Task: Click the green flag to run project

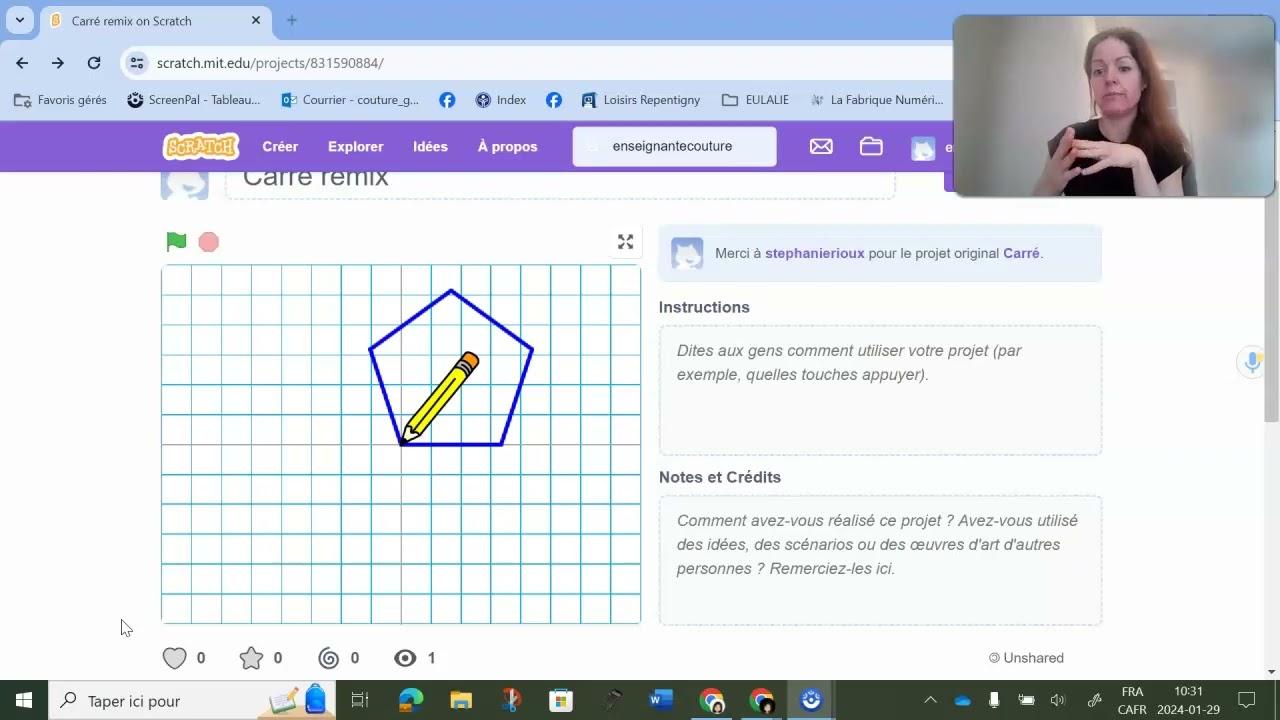Action: pyautogui.click(x=176, y=241)
